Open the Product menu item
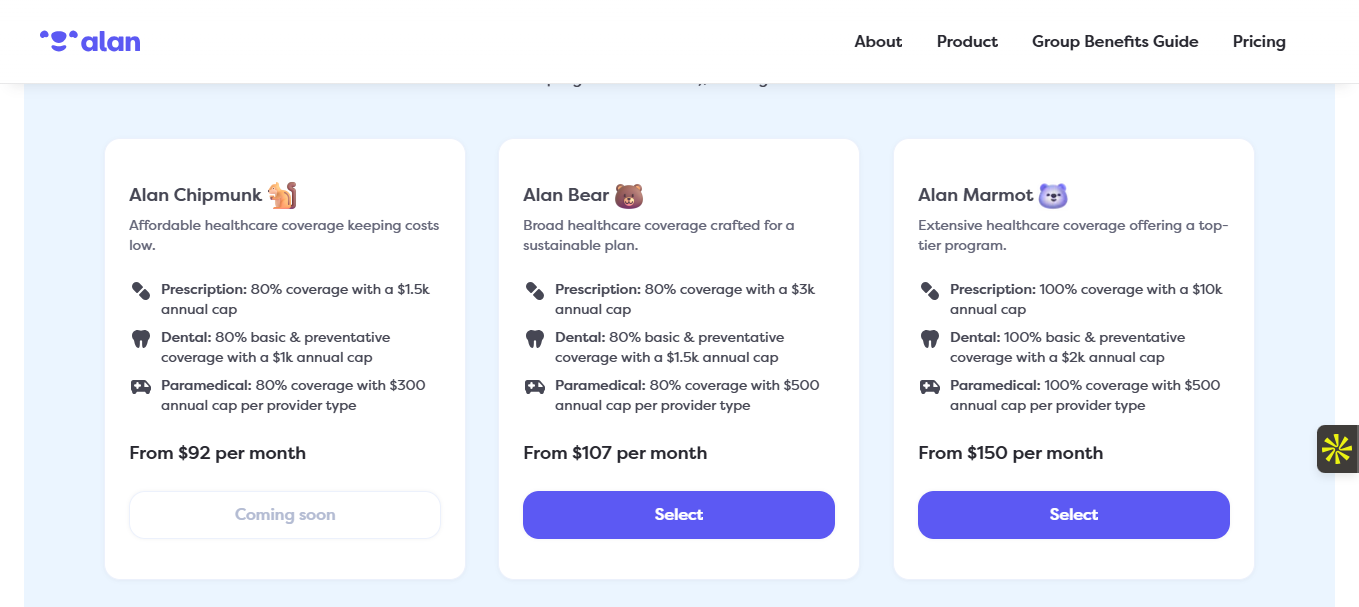 tap(967, 41)
